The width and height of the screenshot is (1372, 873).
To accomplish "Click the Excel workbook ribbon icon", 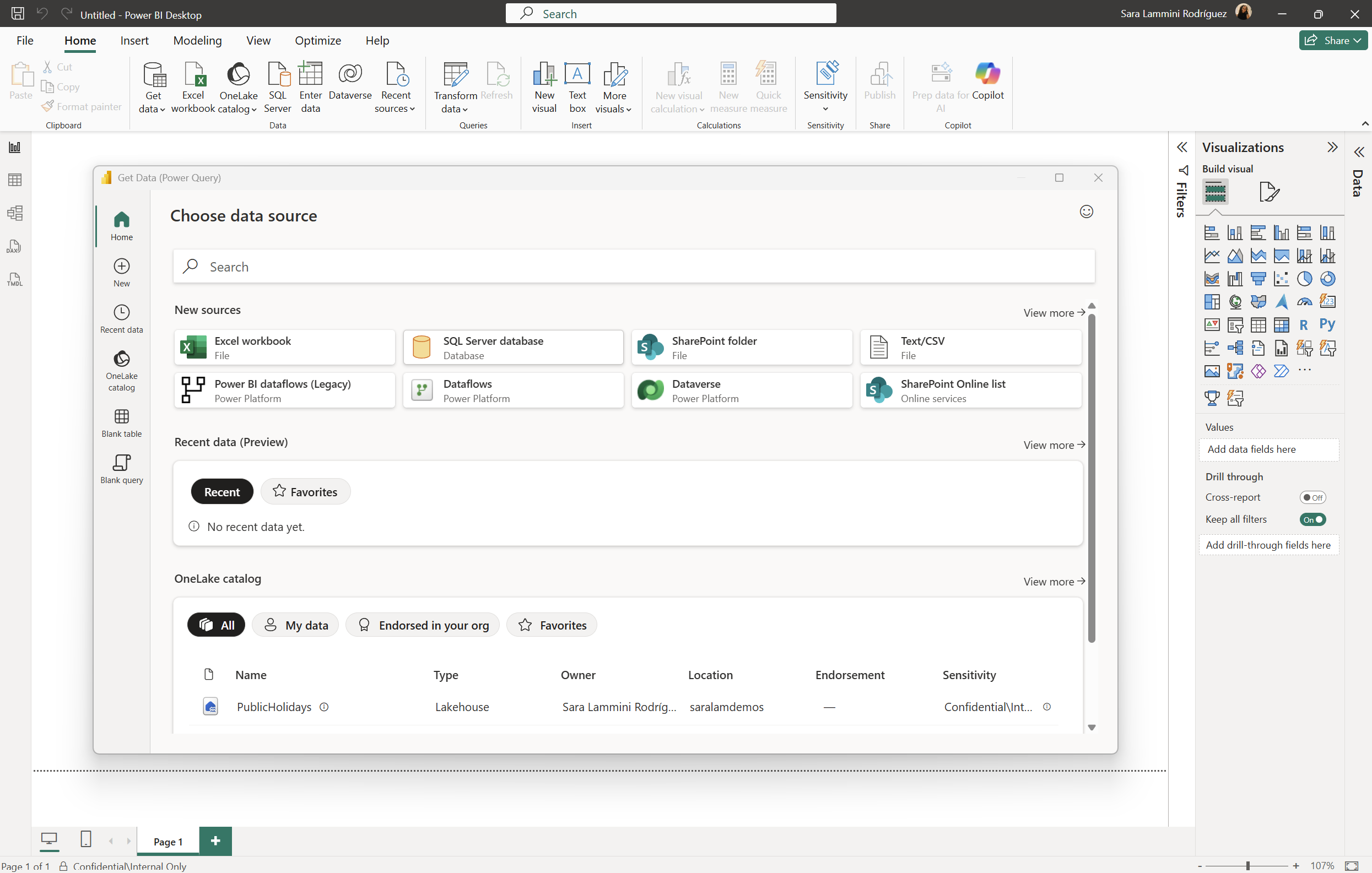I will (193, 87).
